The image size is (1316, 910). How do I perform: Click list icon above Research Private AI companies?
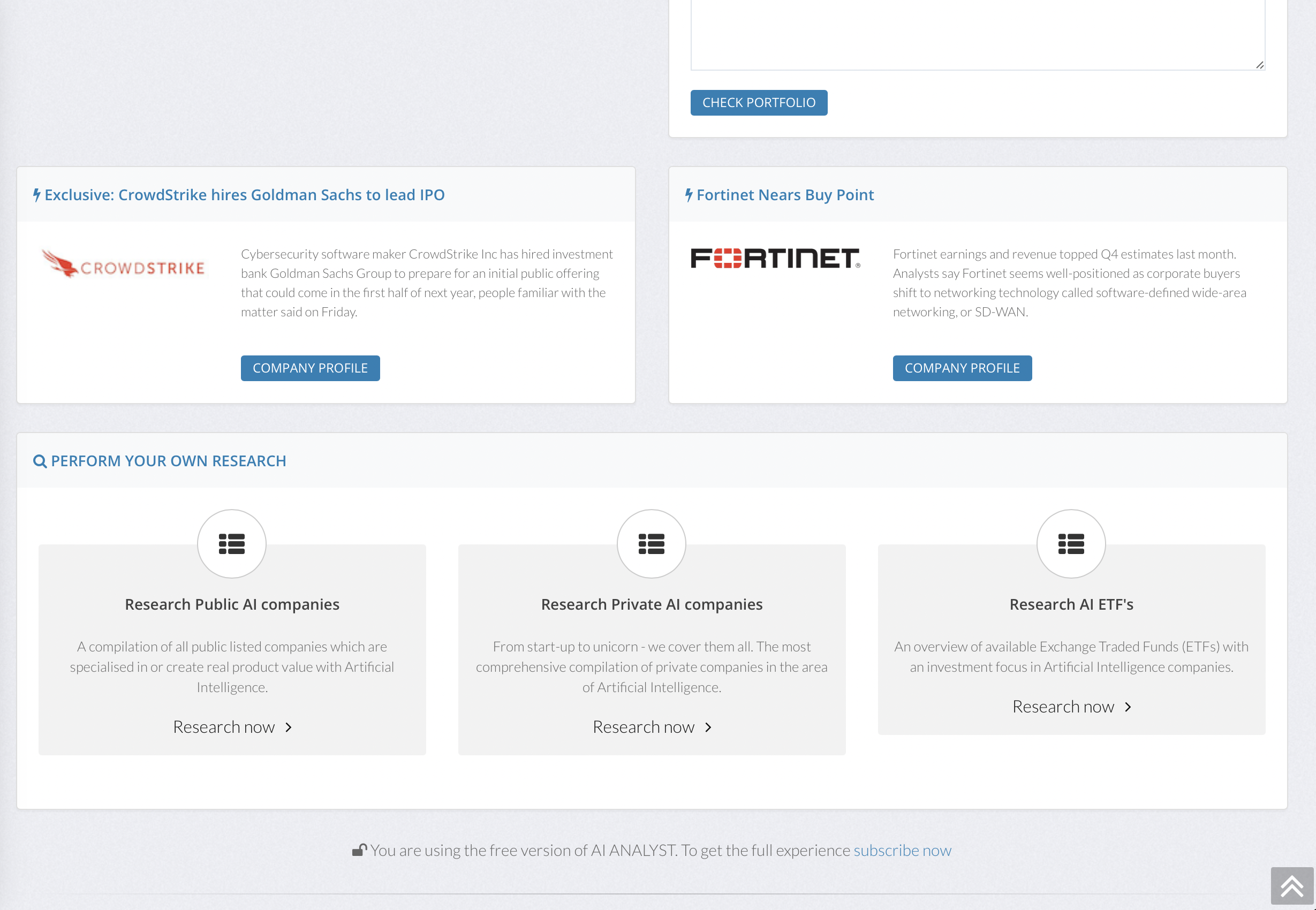[651, 544]
